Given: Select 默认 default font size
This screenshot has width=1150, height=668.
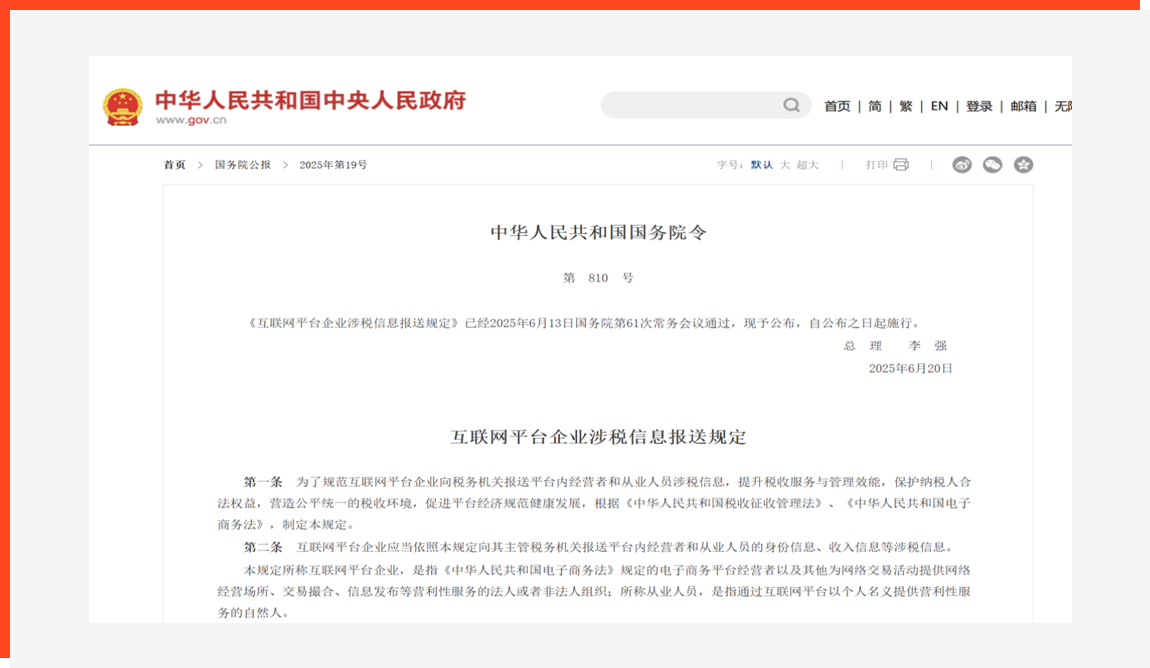Looking at the screenshot, I should coord(762,165).
